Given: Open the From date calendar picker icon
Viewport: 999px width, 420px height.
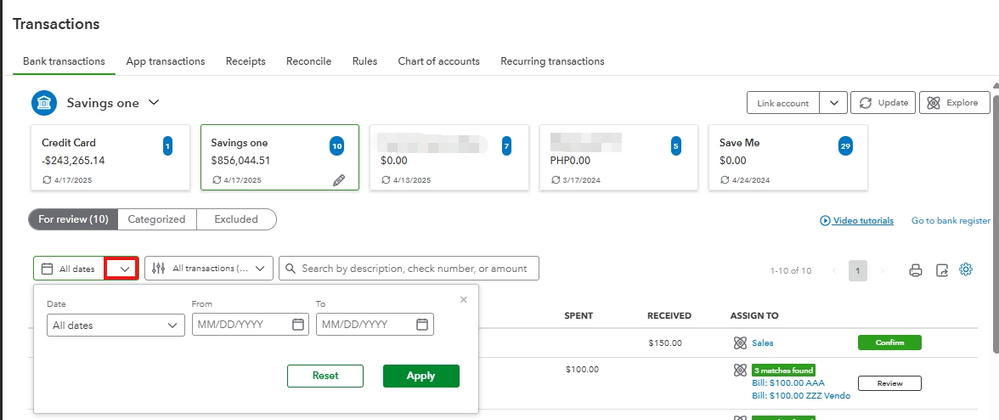Looking at the screenshot, I should [298, 325].
